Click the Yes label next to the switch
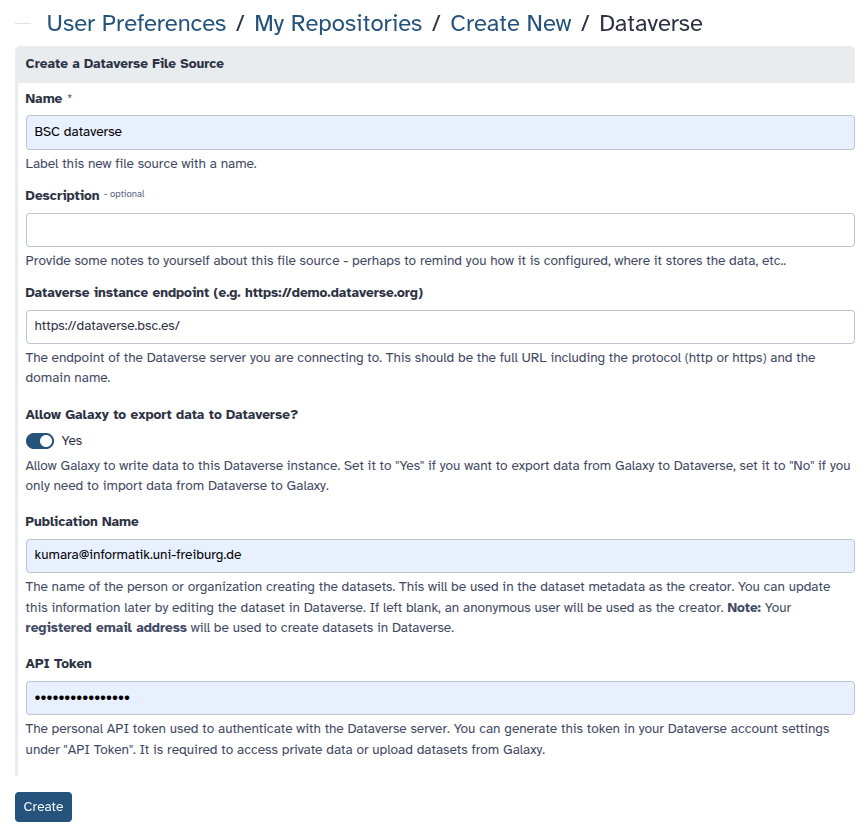866x832 pixels. pyautogui.click(x=72, y=440)
